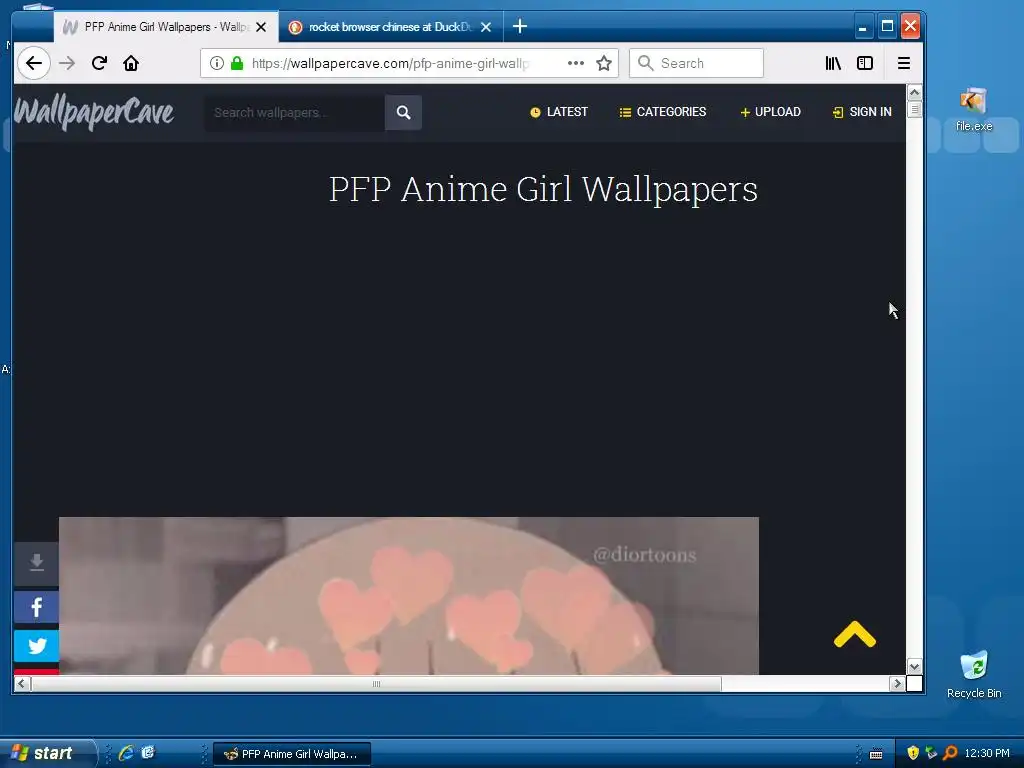
Task: Click the green padlock security icon
Action: tap(237, 63)
